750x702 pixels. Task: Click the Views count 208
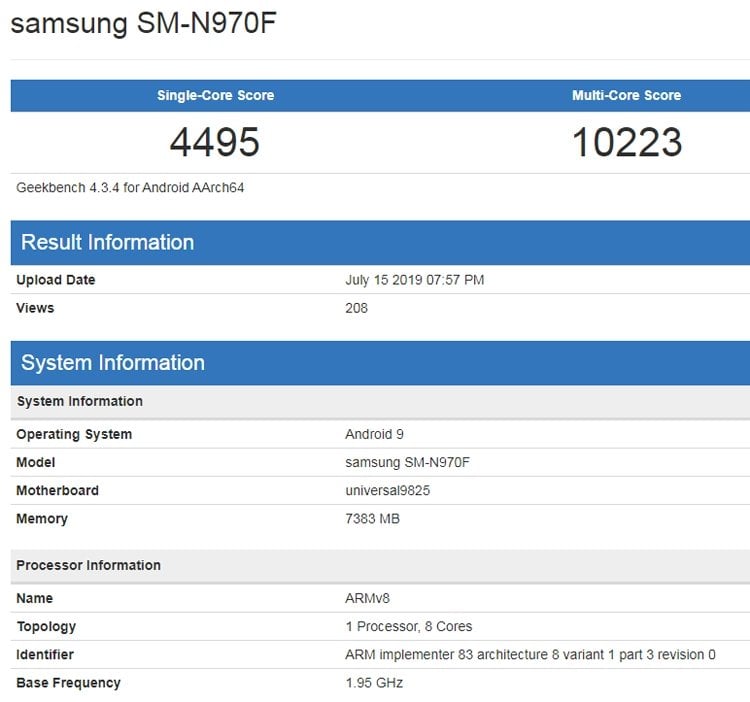coord(356,308)
